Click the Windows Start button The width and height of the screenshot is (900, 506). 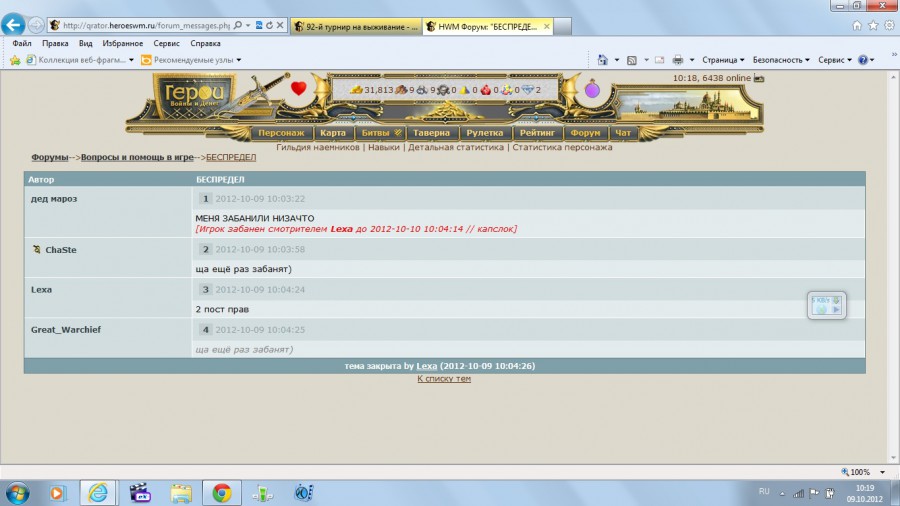[x=18, y=492]
